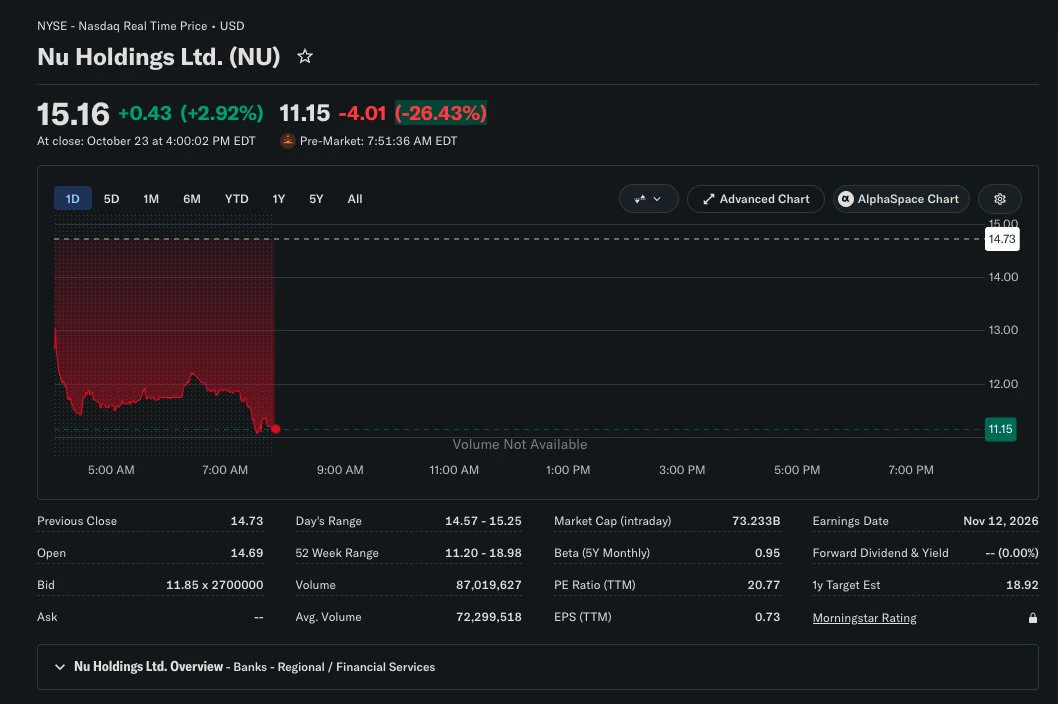The image size is (1058, 704).
Task: Open the chart type dropdown
Action: (648, 199)
